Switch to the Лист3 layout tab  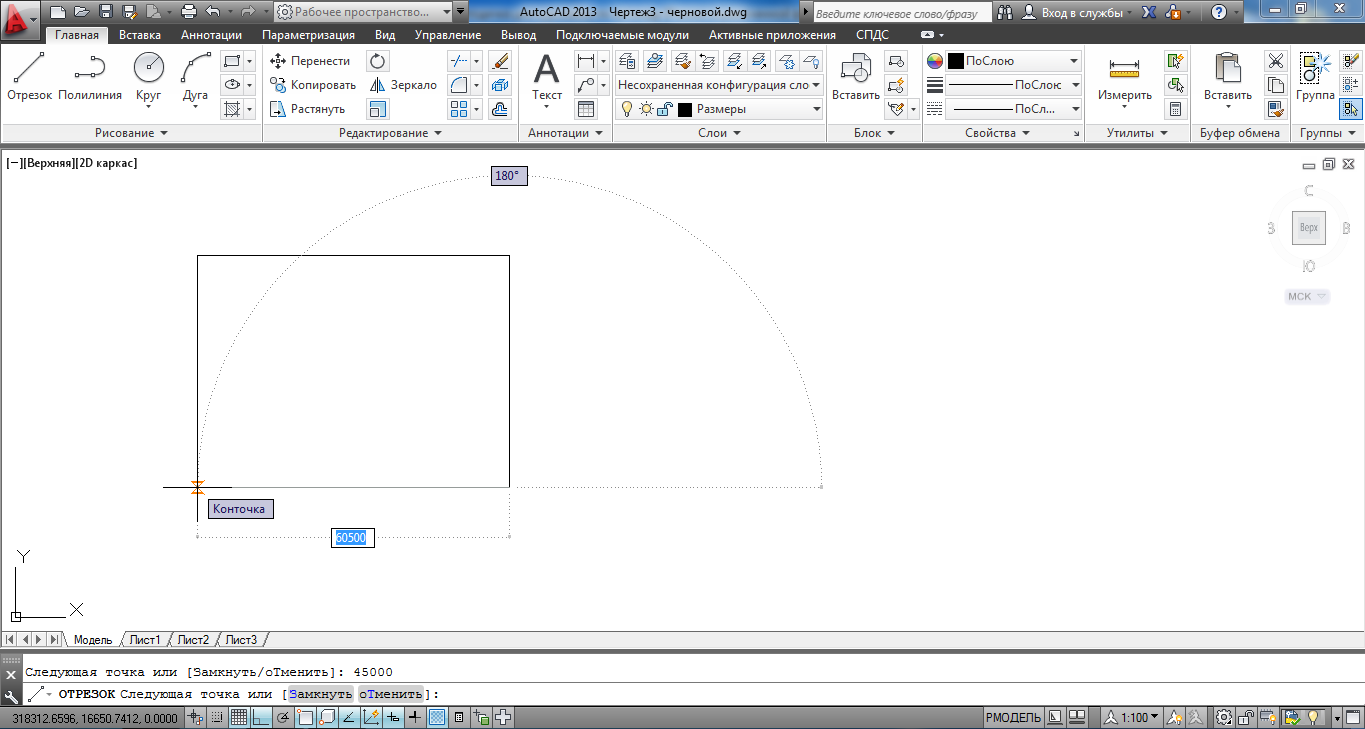[240, 640]
